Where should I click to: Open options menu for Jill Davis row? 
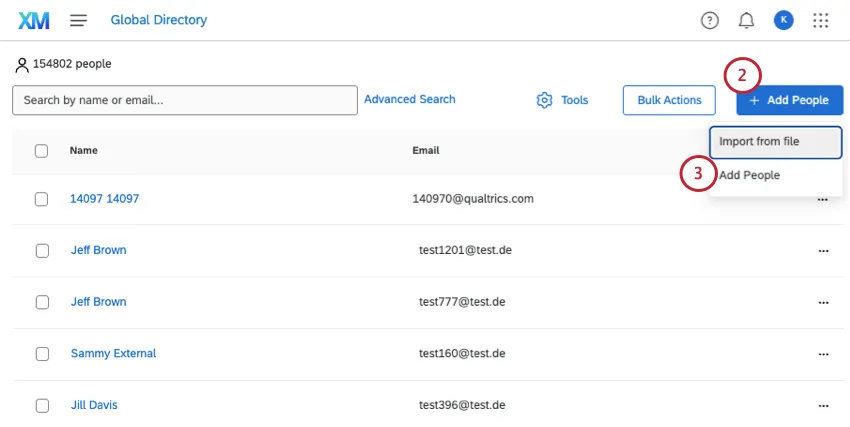pos(823,406)
